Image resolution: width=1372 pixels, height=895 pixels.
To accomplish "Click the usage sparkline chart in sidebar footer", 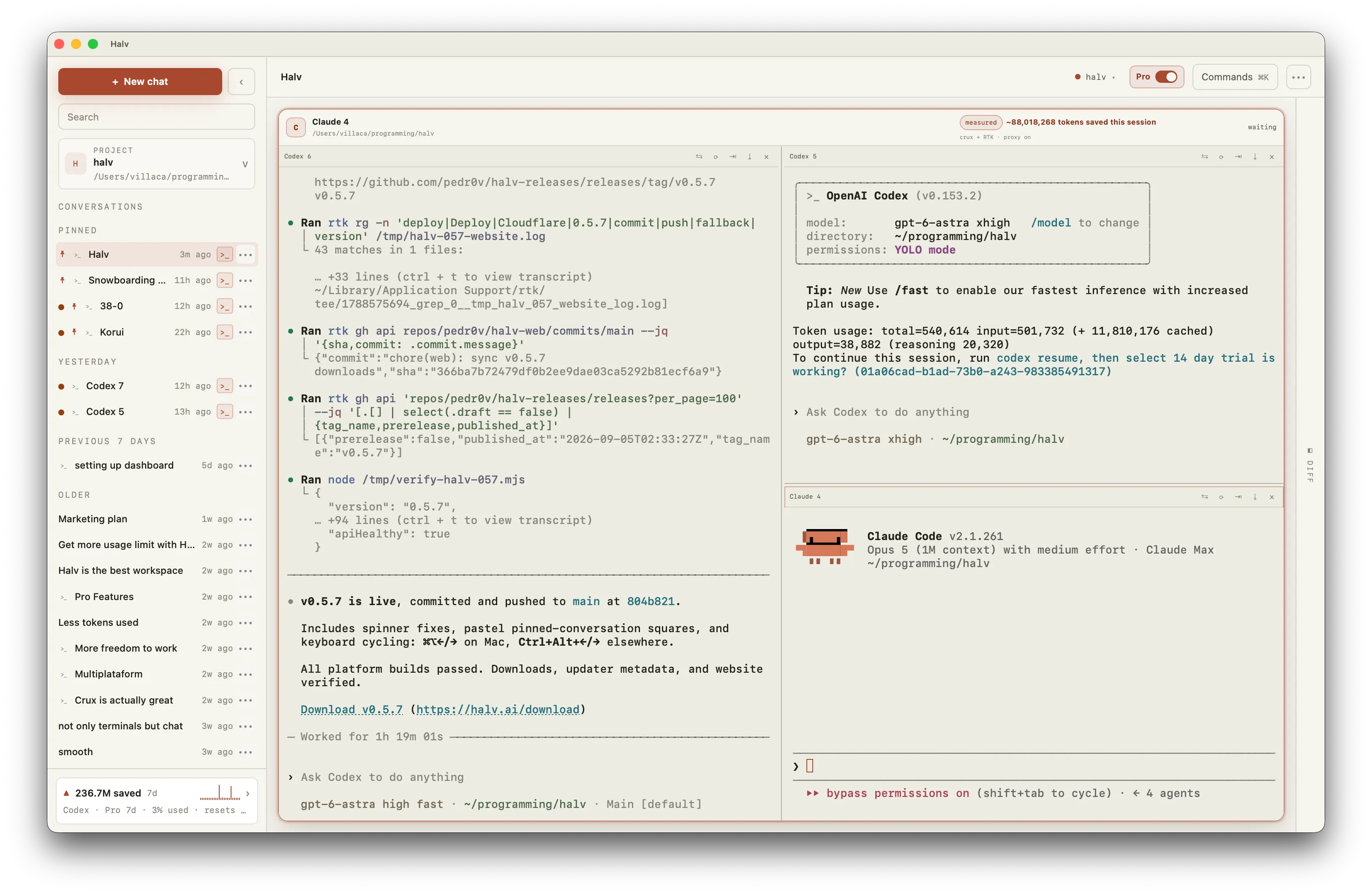I will 220,792.
